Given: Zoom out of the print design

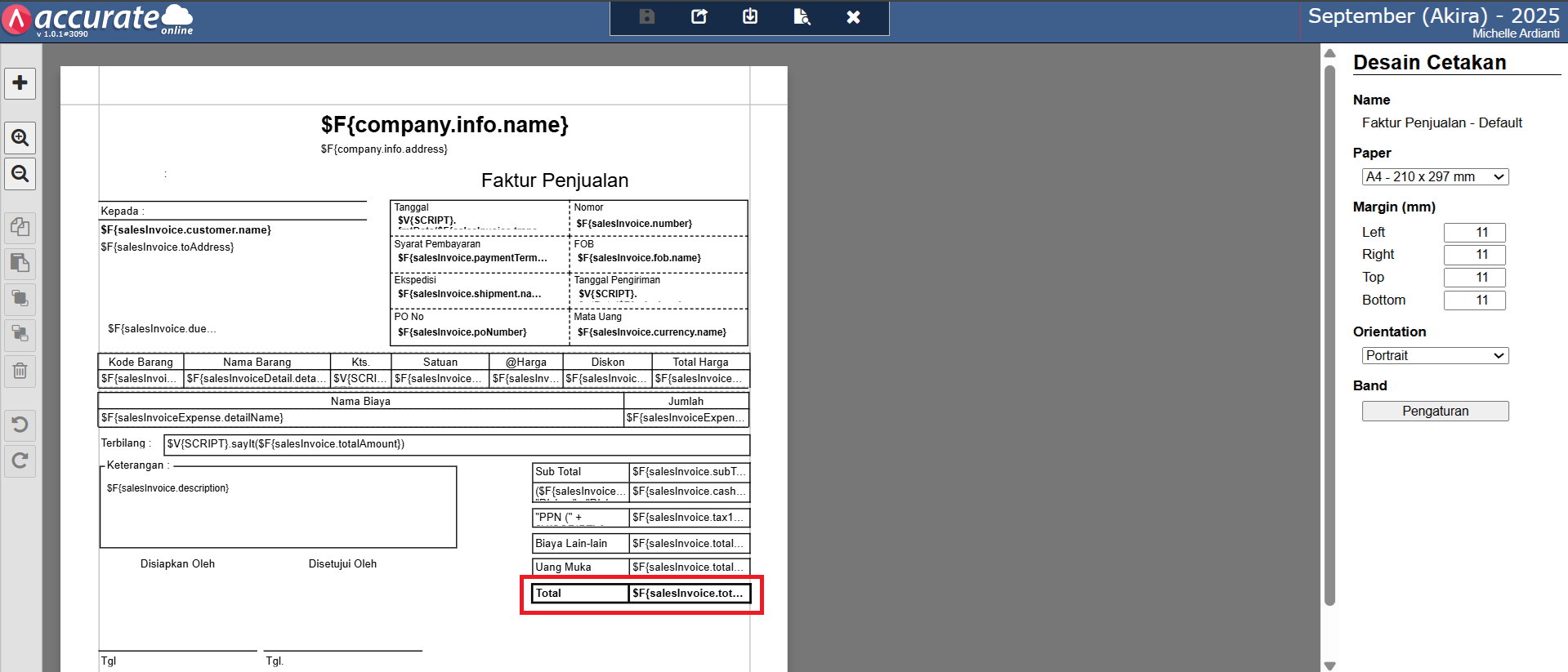Looking at the screenshot, I should [20, 174].
